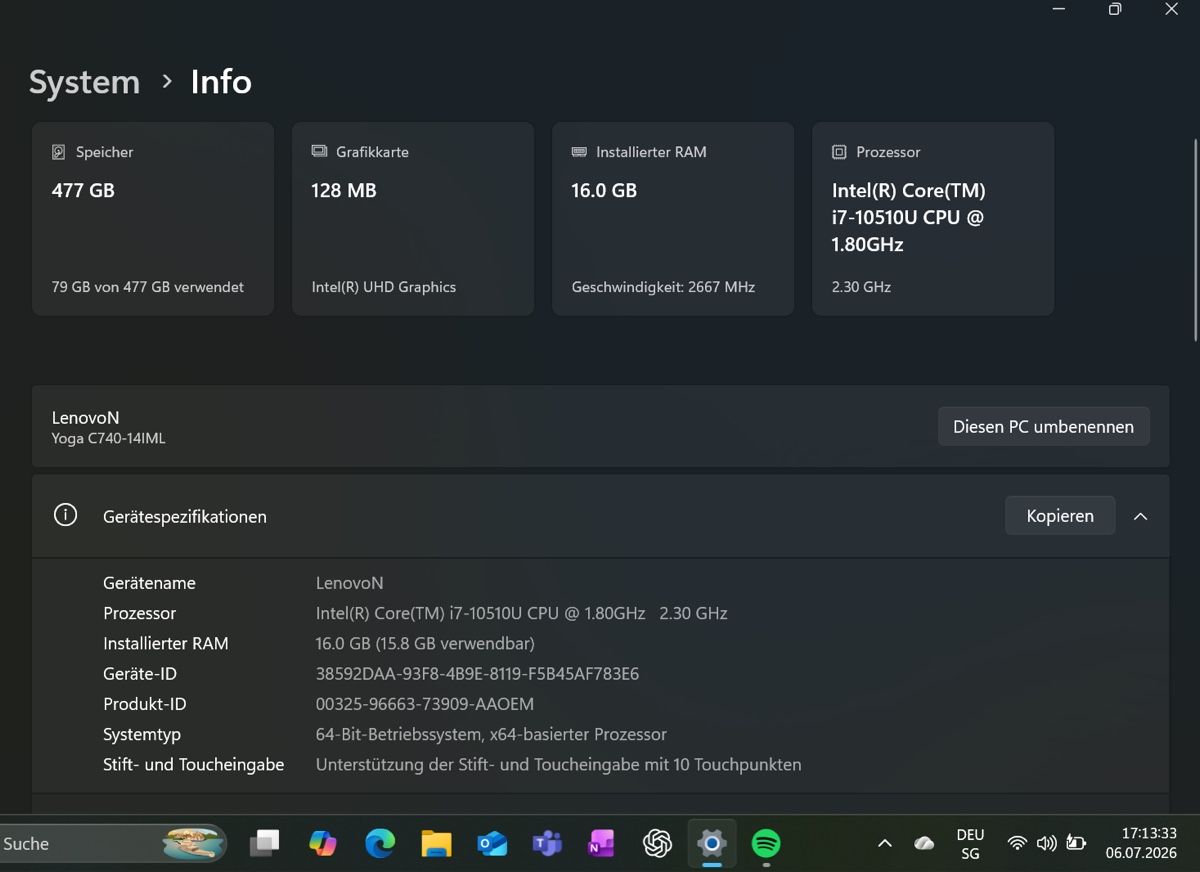Minimize the Settings window
The image size is (1200, 872).
point(1059,9)
